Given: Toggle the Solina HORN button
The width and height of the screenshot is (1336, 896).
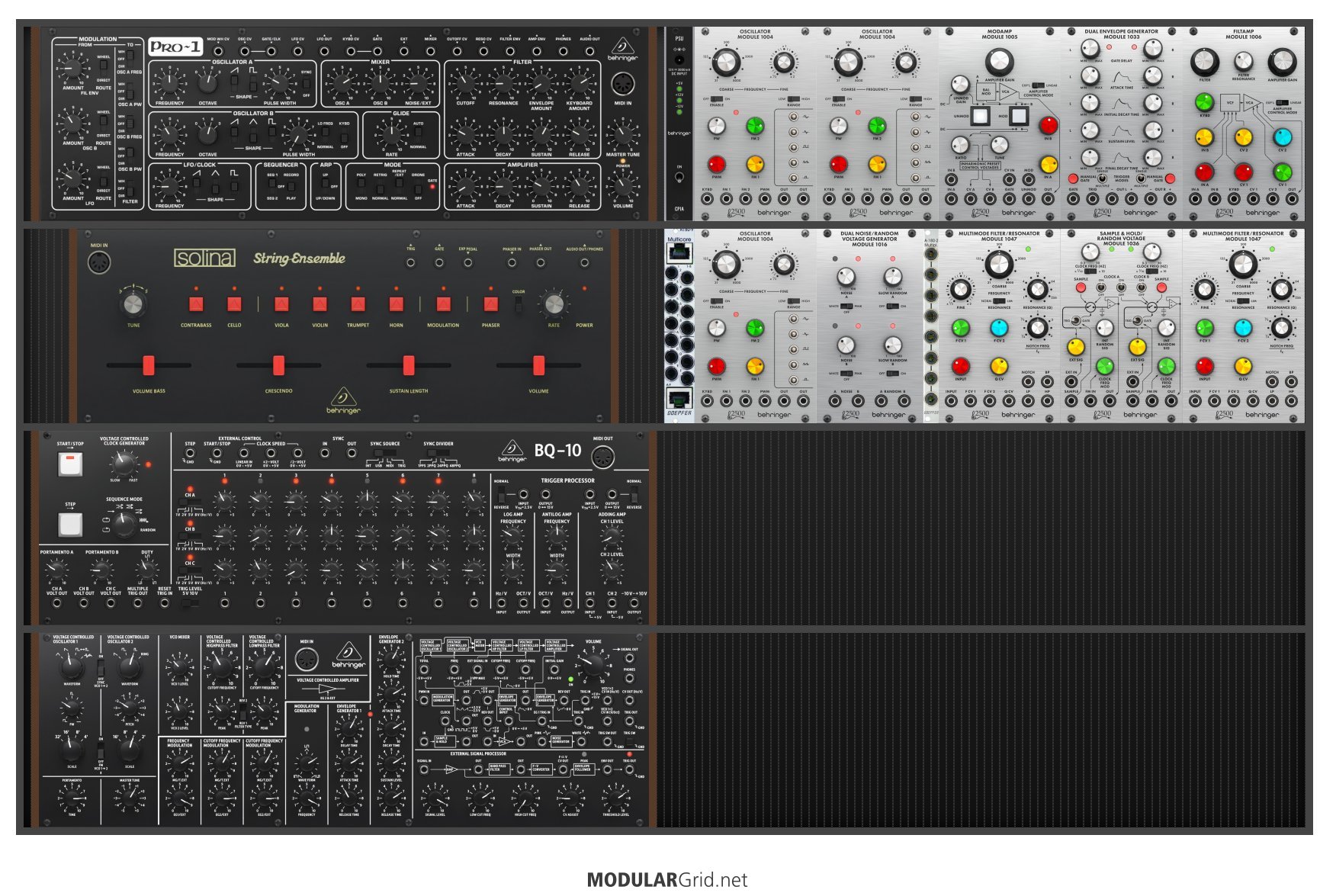Looking at the screenshot, I should (396, 304).
